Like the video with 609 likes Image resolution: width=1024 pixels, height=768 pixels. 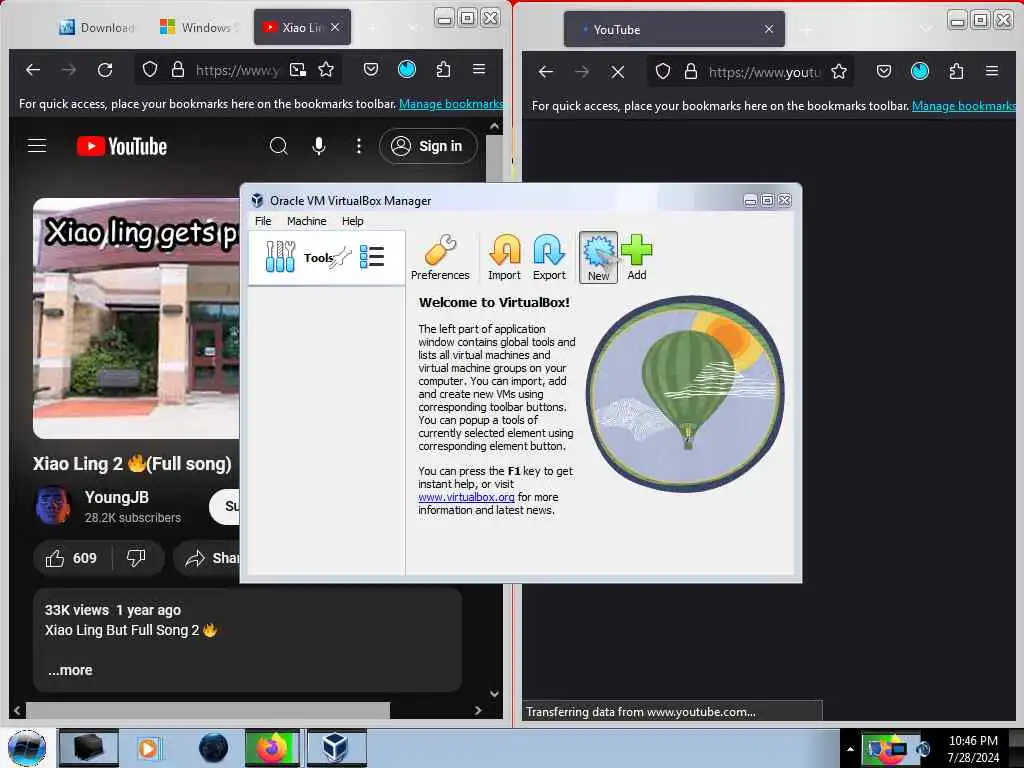71,558
